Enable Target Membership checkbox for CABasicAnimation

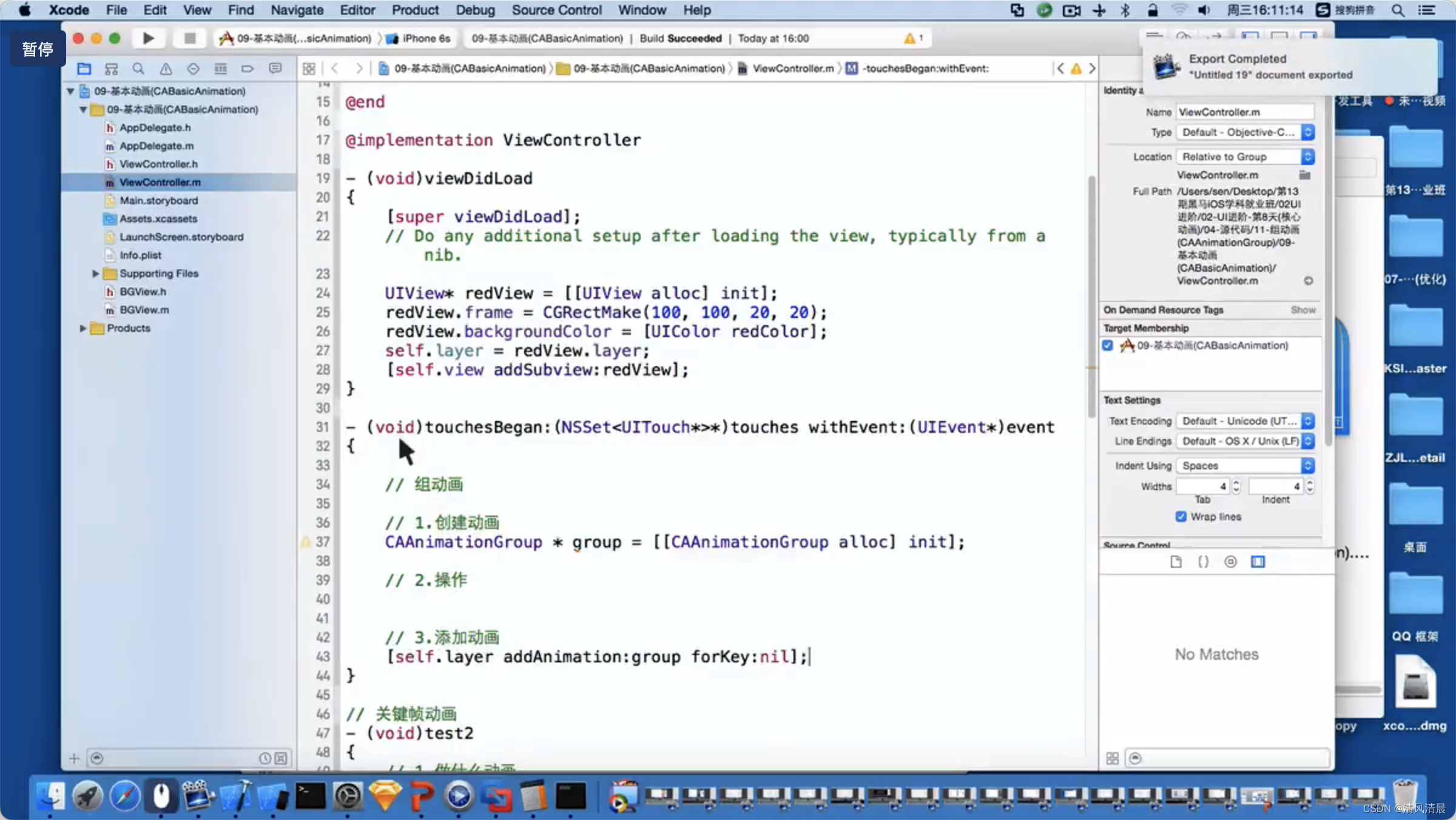coord(1108,345)
